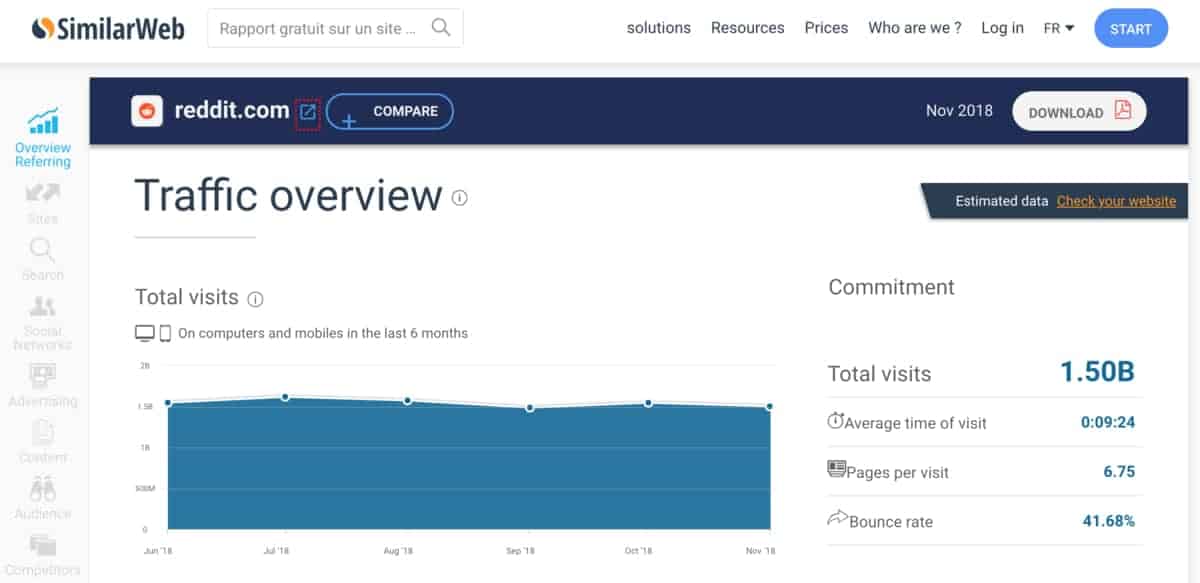
Task: Follow the Check your website link
Action: coord(1116,201)
